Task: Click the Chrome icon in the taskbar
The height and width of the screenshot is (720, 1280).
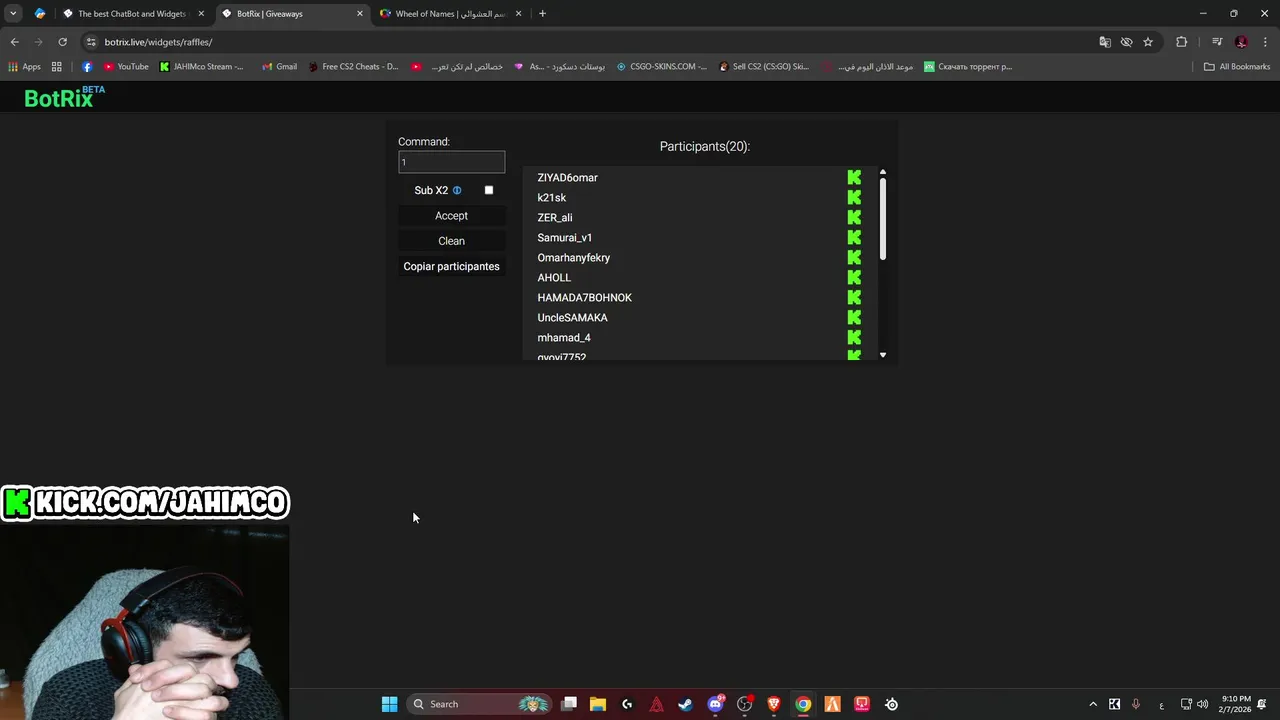Action: pos(803,704)
